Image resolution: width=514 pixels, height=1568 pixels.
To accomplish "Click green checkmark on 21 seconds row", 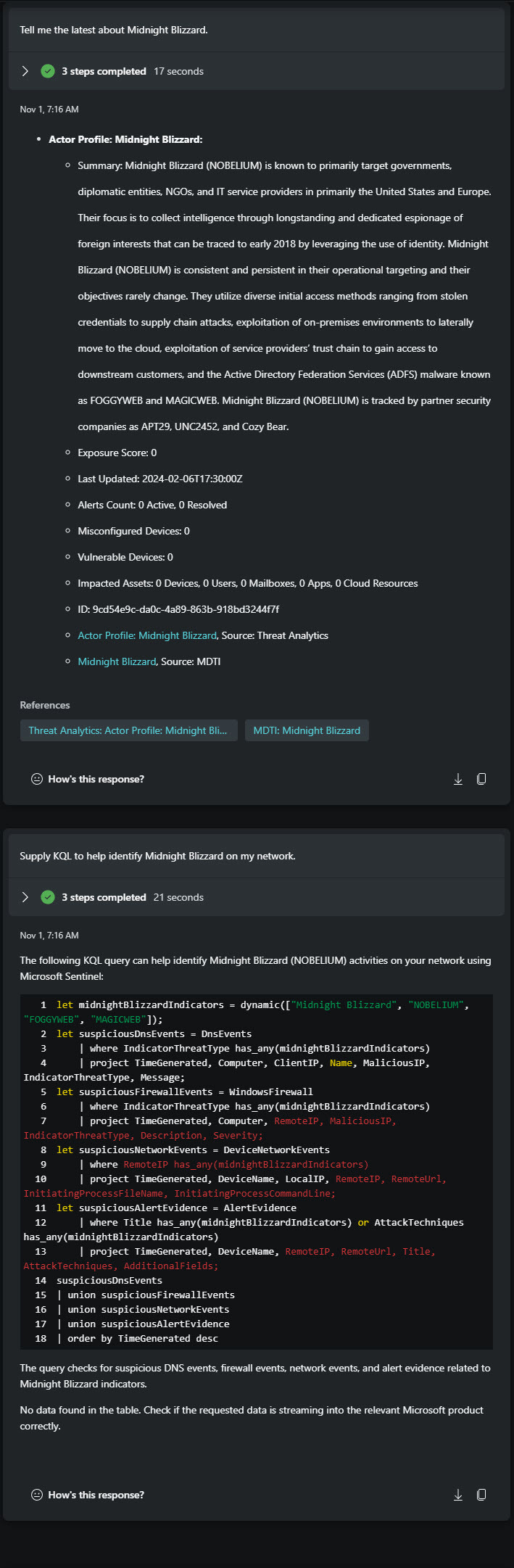I will 48,897.
